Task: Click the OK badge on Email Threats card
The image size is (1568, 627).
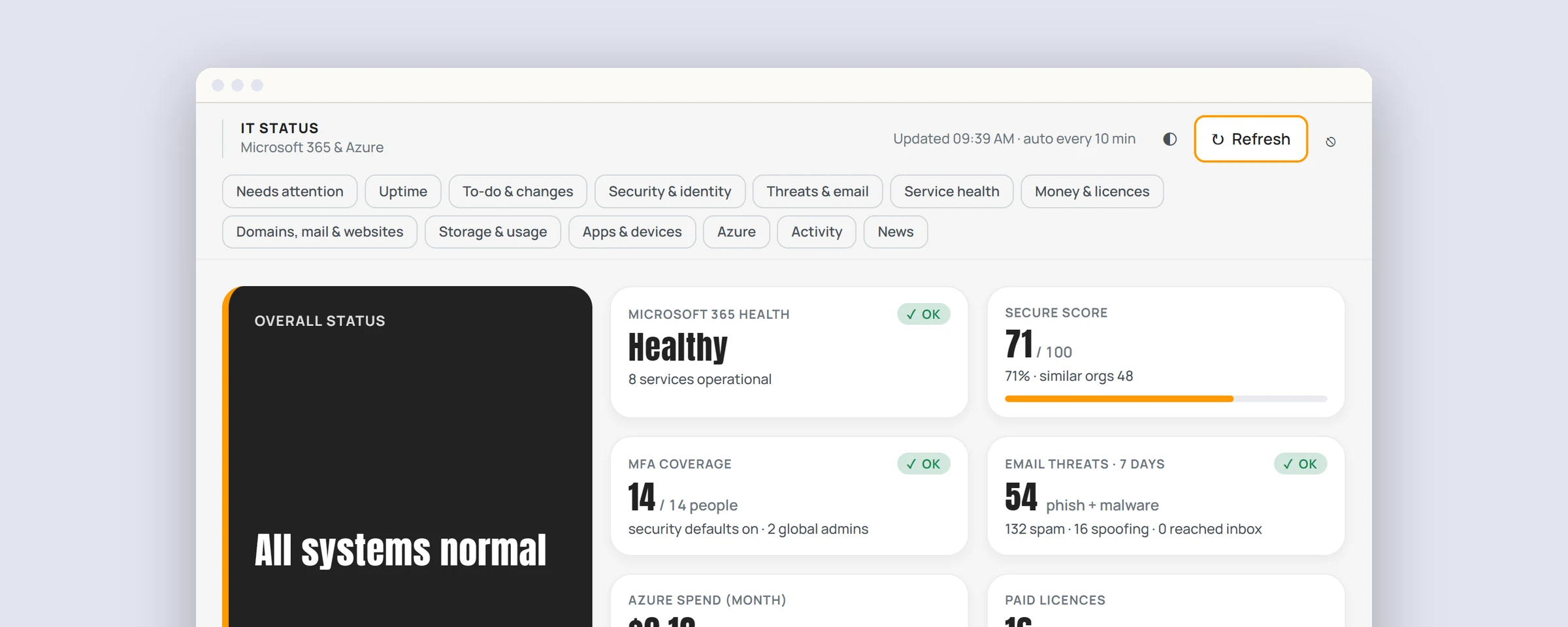Action: point(1300,464)
